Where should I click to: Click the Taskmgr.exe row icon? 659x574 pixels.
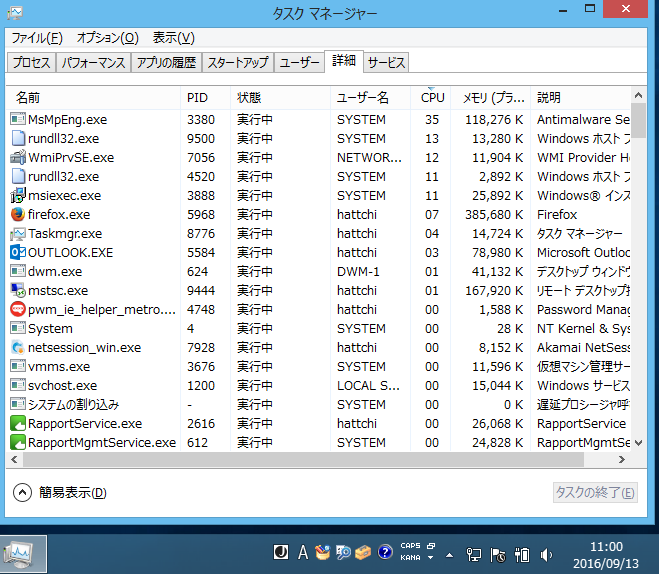(x=18, y=233)
